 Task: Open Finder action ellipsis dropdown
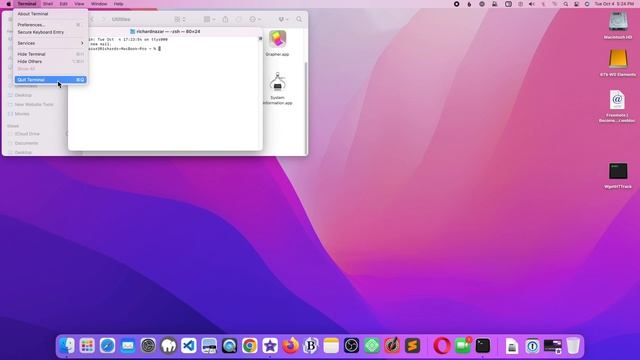pyautogui.click(x=255, y=19)
